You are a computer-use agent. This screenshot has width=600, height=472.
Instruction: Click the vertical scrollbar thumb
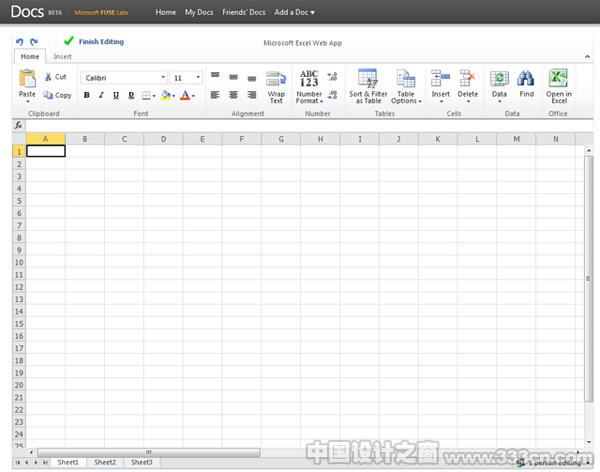589,279
